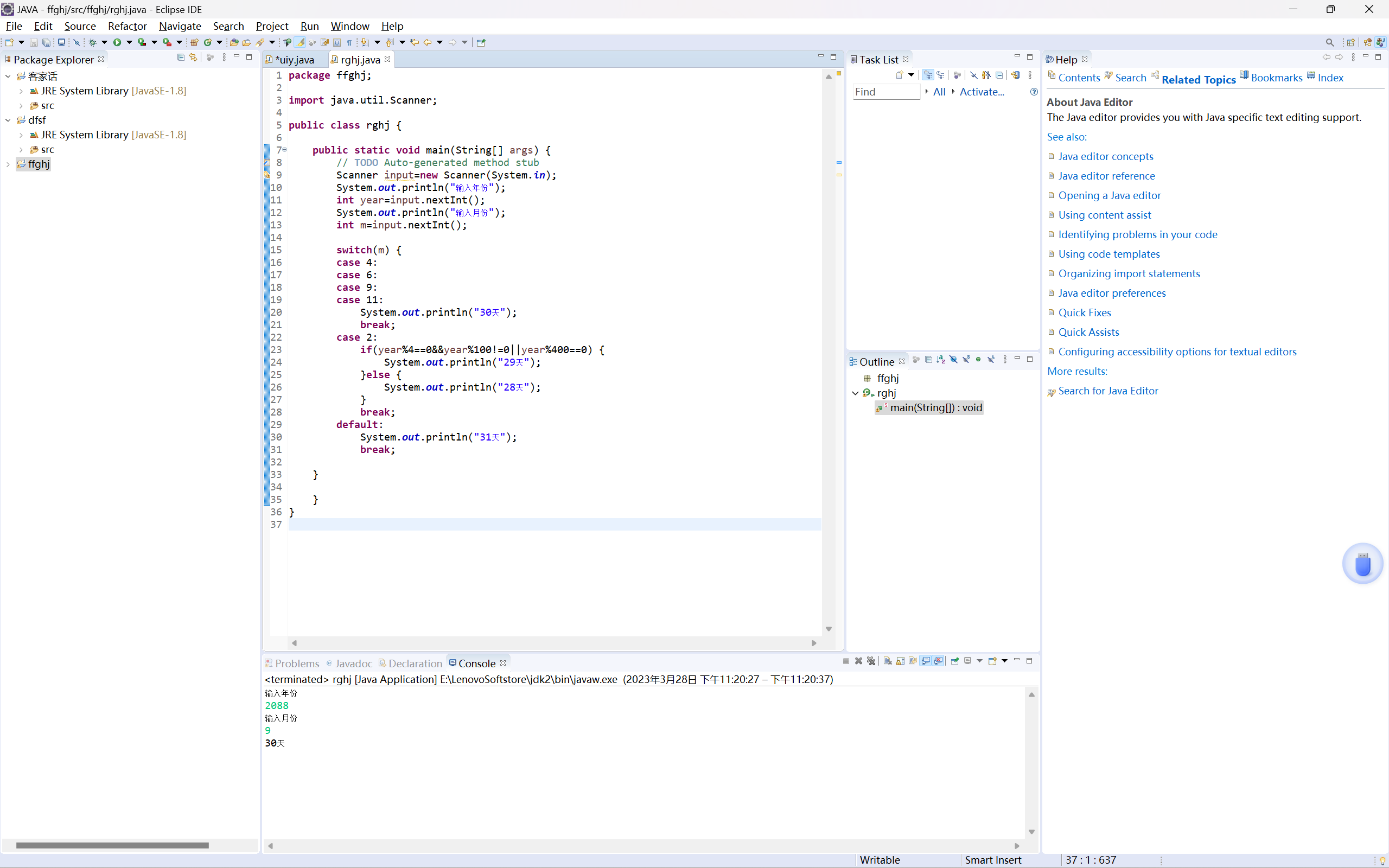
Task: Toggle Link with Editor in Package Explorer
Action: click(x=193, y=58)
